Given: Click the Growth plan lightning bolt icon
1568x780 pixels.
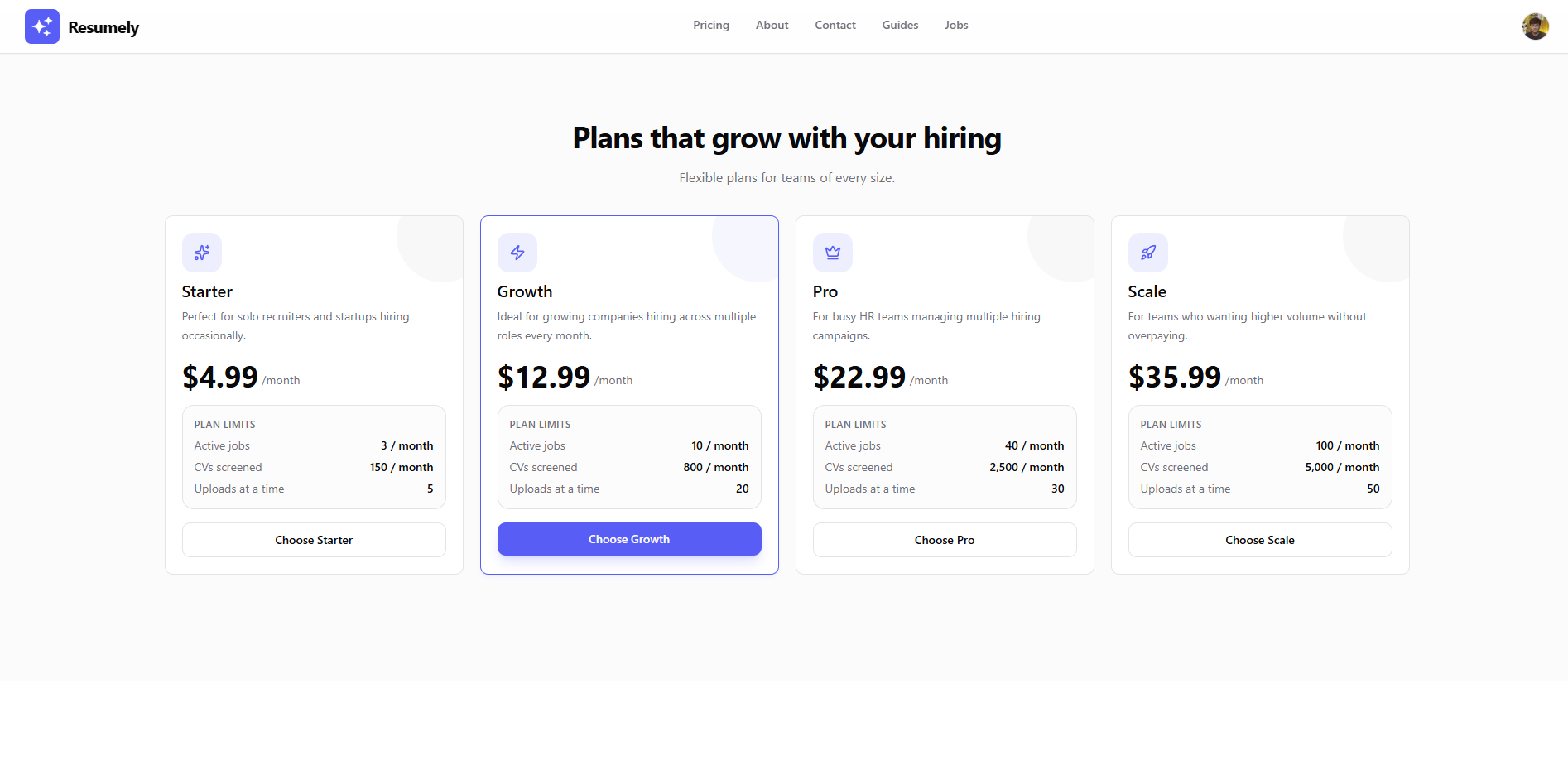Looking at the screenshot, I should [x=517, y=253].
